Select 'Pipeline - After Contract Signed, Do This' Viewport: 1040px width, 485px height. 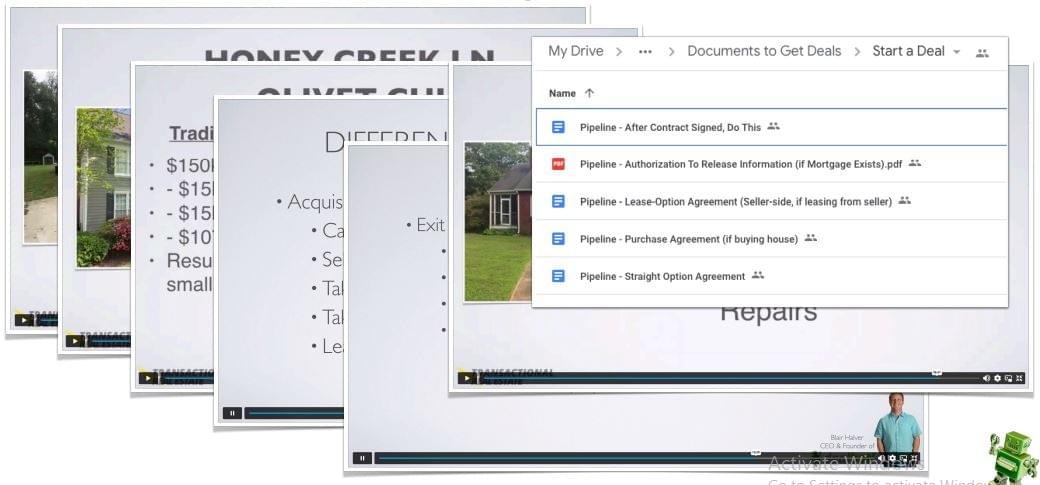point(670,127)
